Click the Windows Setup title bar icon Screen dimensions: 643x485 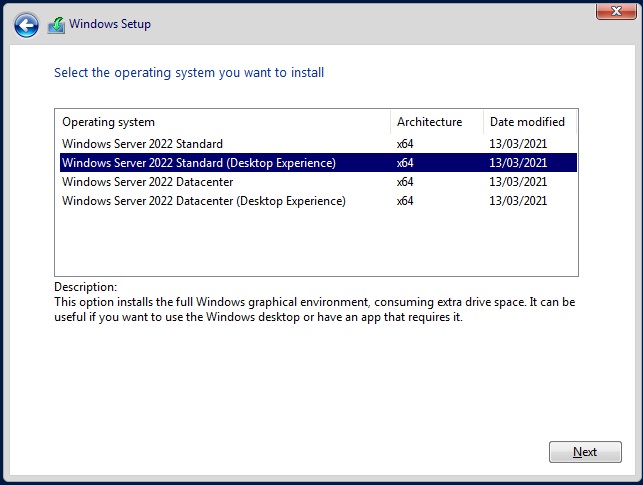56,25
